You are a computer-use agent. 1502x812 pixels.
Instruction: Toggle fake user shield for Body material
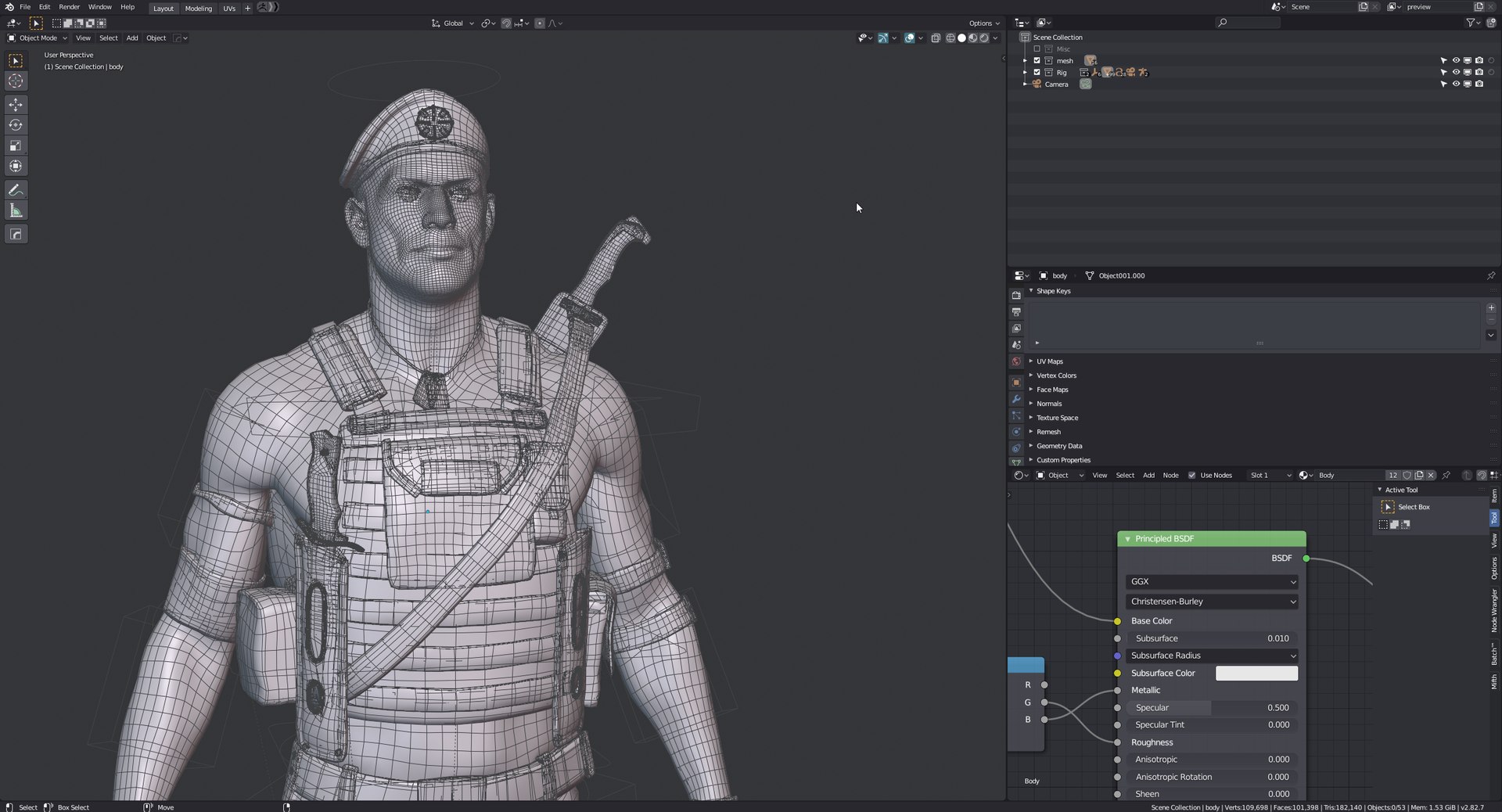[x=1407, y=476]
